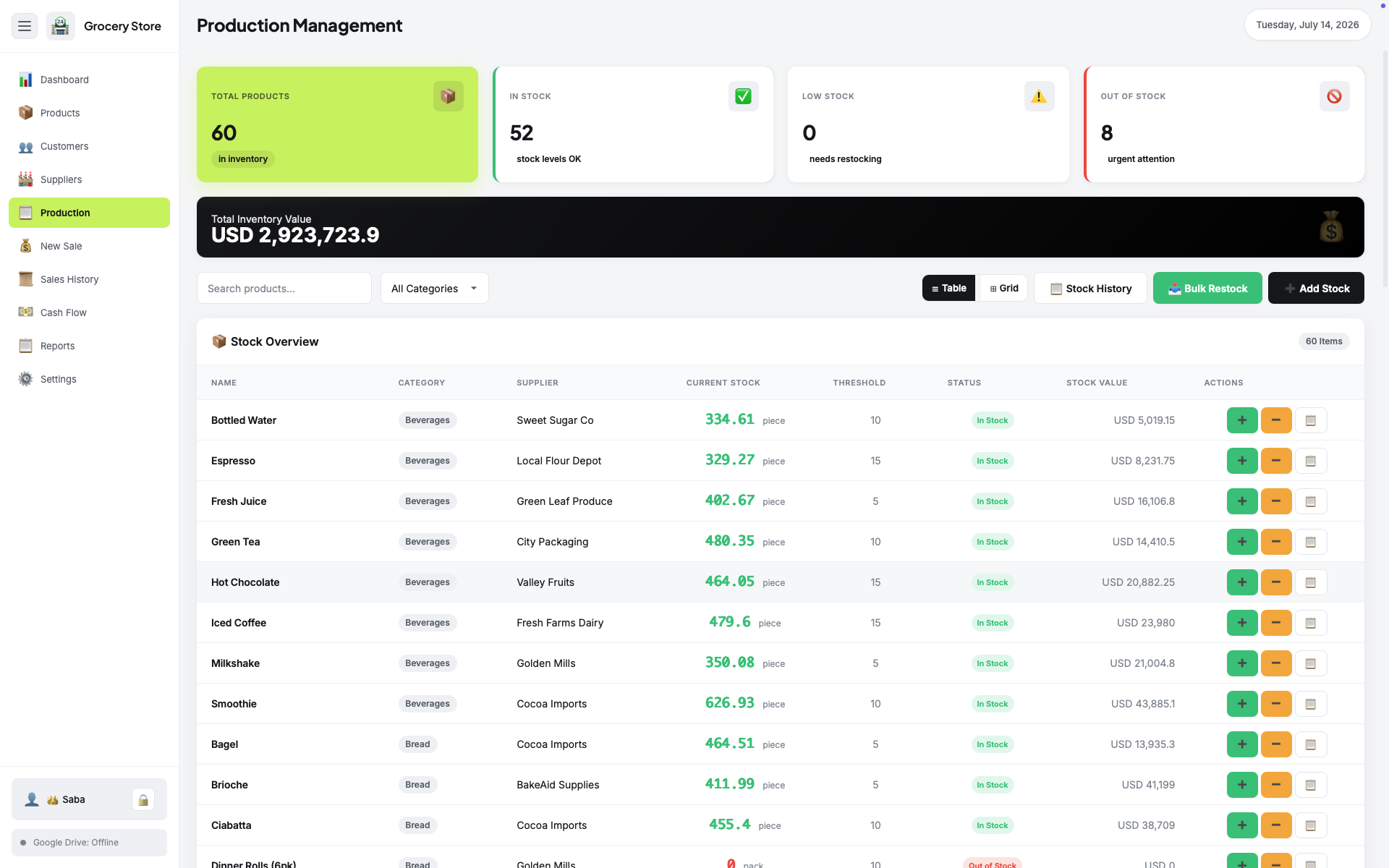Click the lock icon next to Saba
Screen dimensions: 1389x868
[143, 799]
